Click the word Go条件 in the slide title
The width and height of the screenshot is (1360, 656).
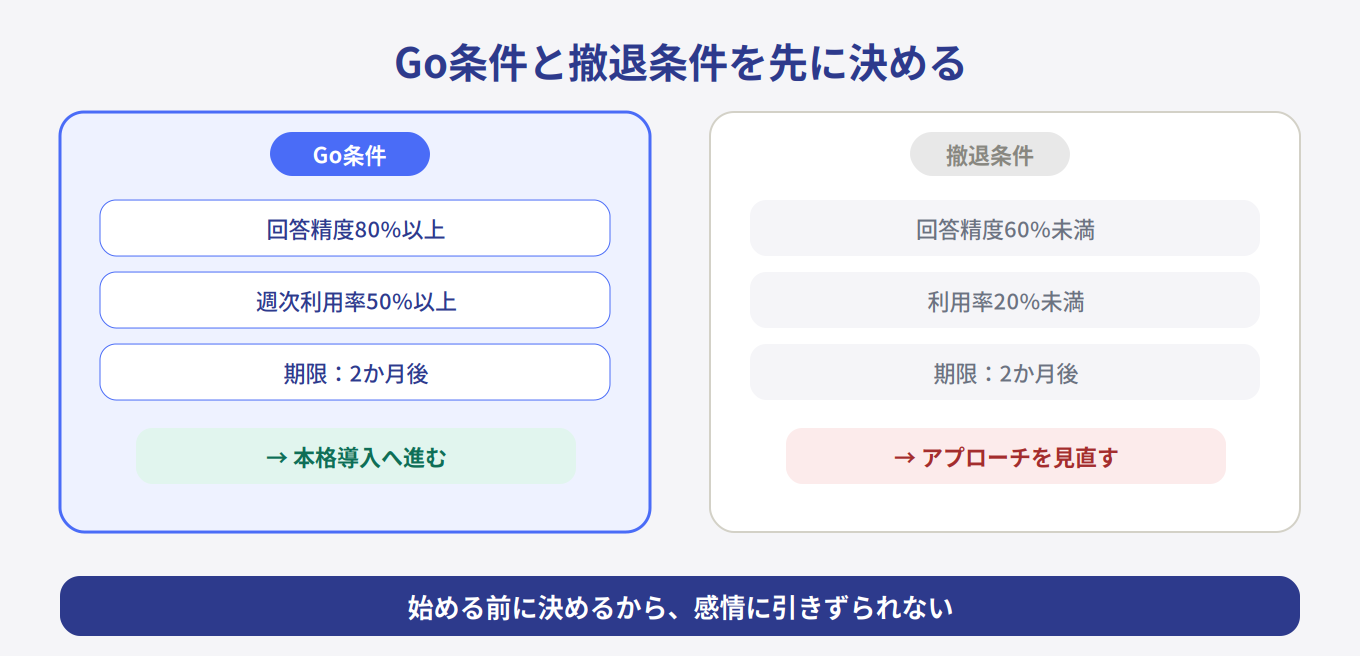[460, 64]
